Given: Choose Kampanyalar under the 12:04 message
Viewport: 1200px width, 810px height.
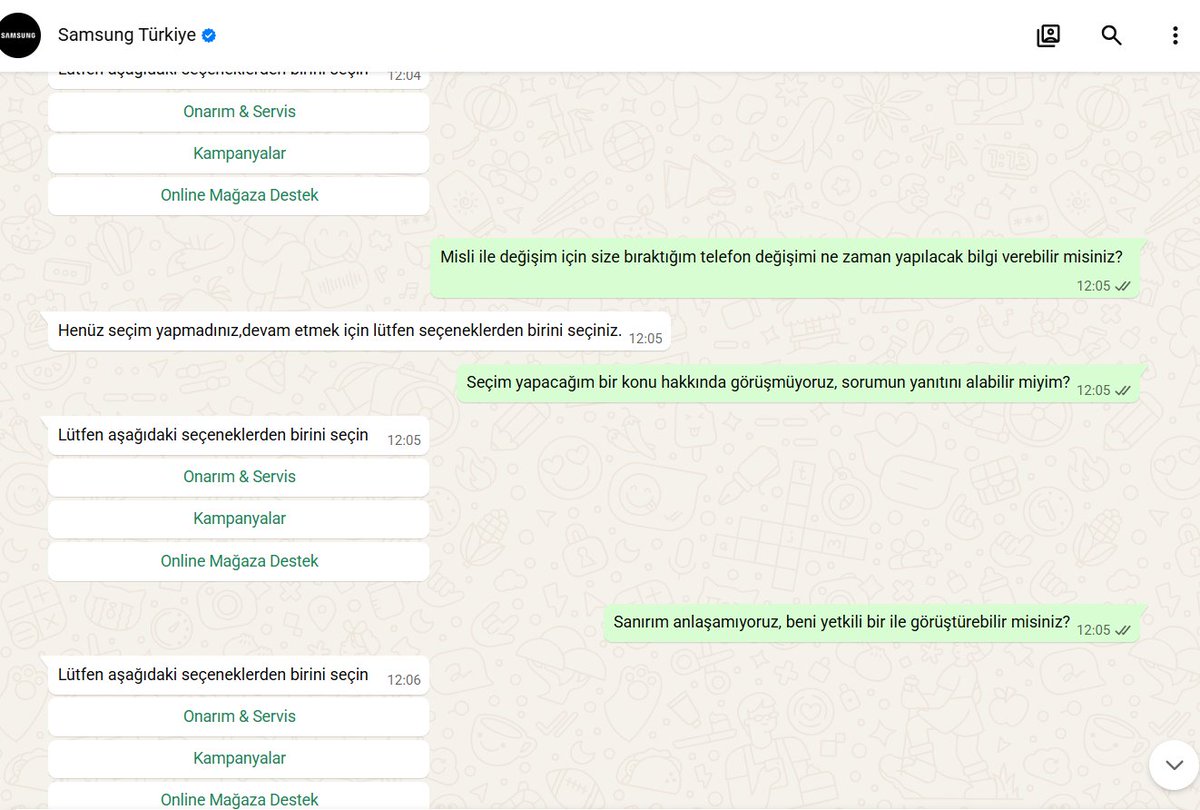Looking at the screenshot, I should point(239,153).
